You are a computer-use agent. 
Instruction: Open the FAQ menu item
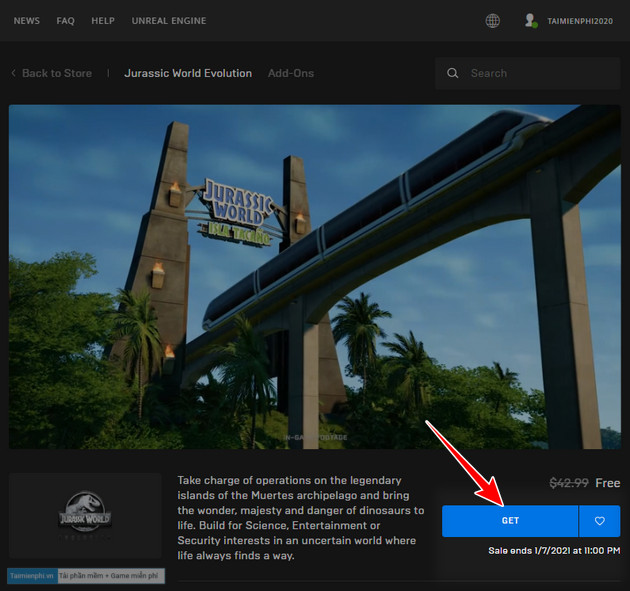pyautogui.click(x=65, y=21)
